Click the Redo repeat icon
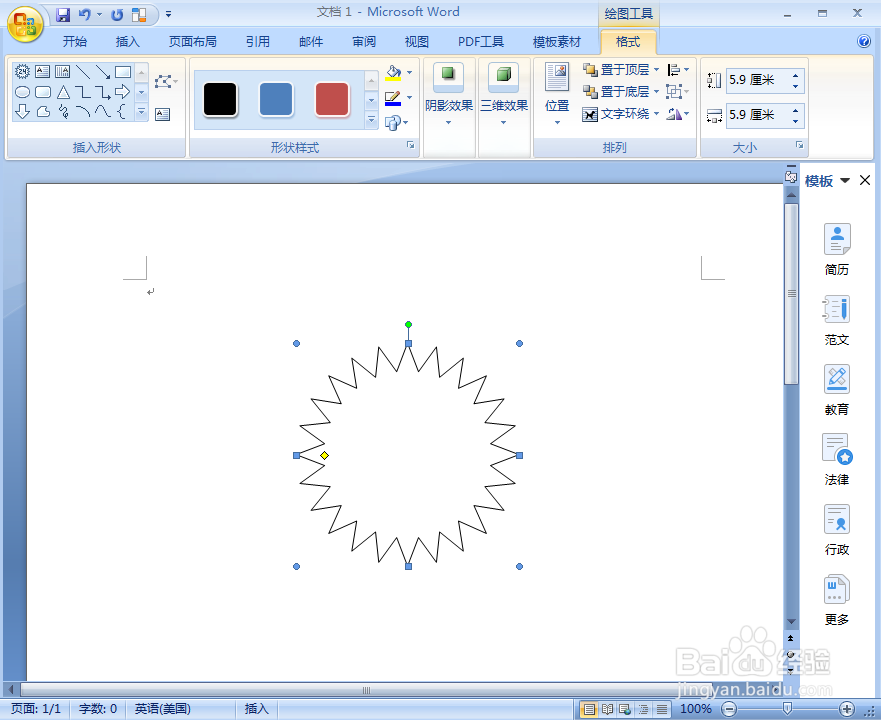This screenshot has height=720, width=881. (x=117, y=15)
